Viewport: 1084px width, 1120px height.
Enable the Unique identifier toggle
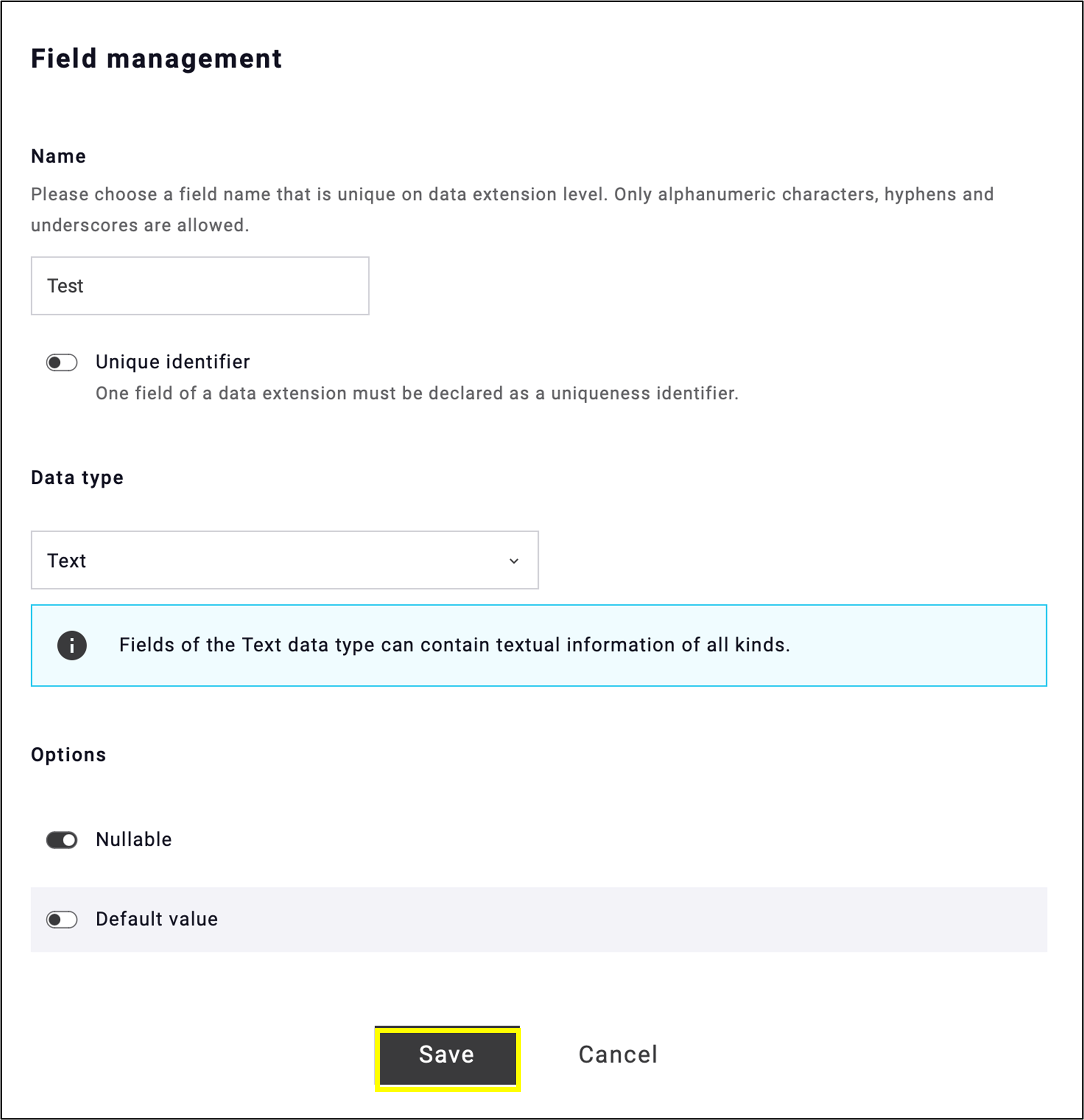61,362
